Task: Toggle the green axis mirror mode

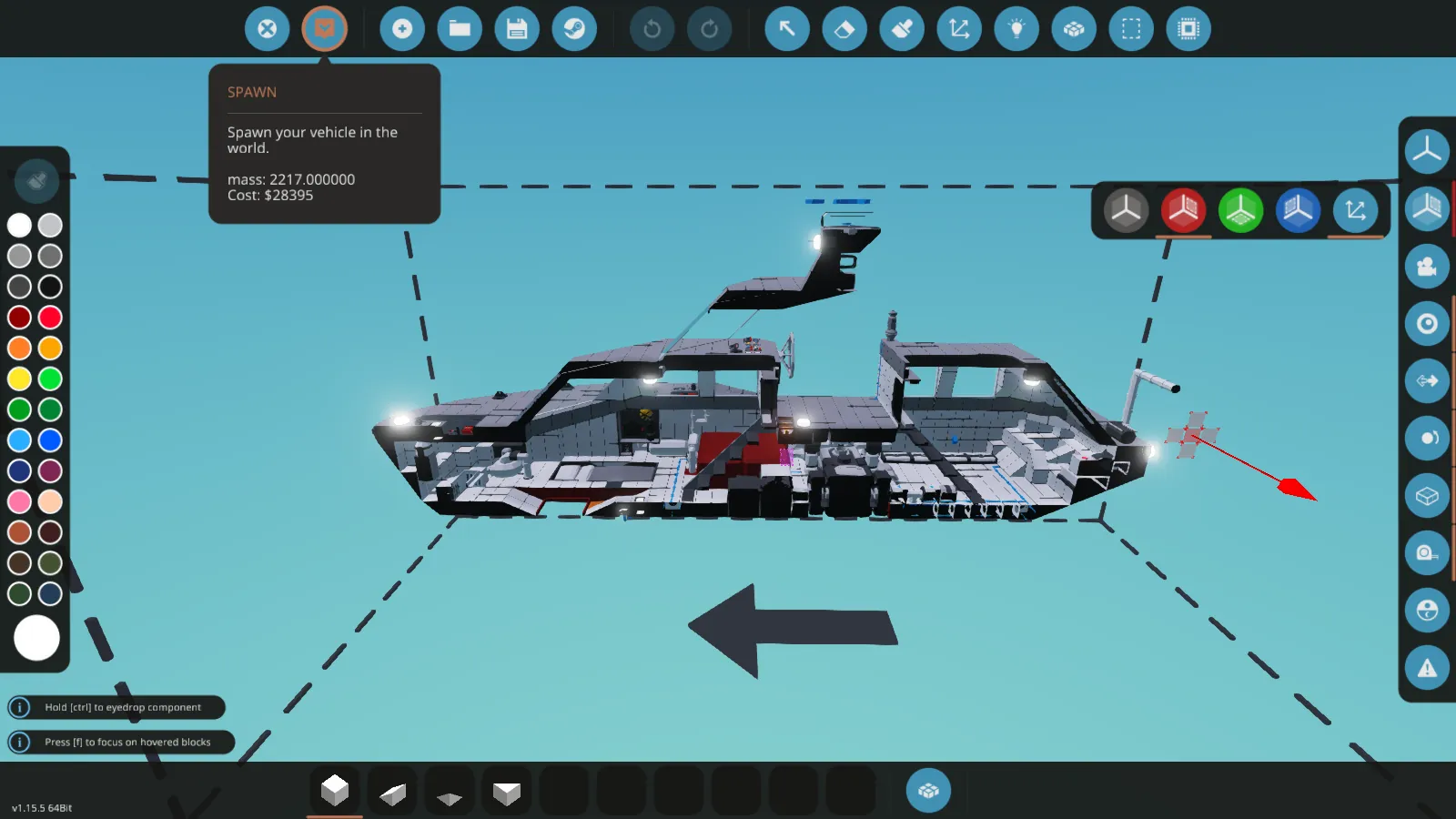Action: [x=1240, y=211]
